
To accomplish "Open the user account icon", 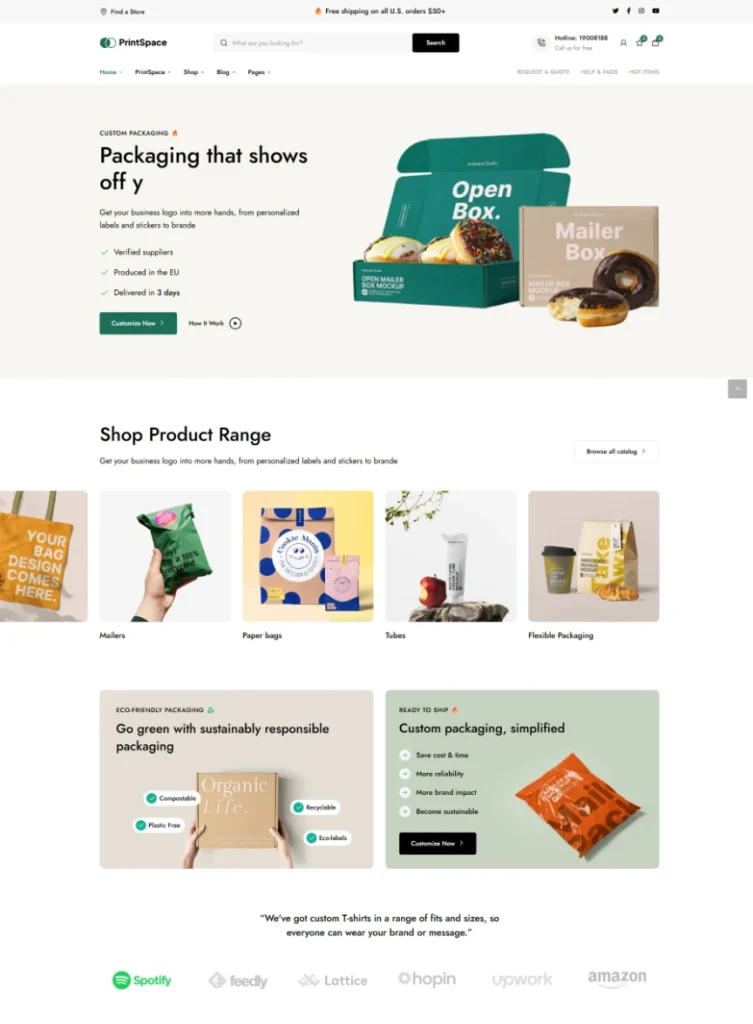I will 623,43.
